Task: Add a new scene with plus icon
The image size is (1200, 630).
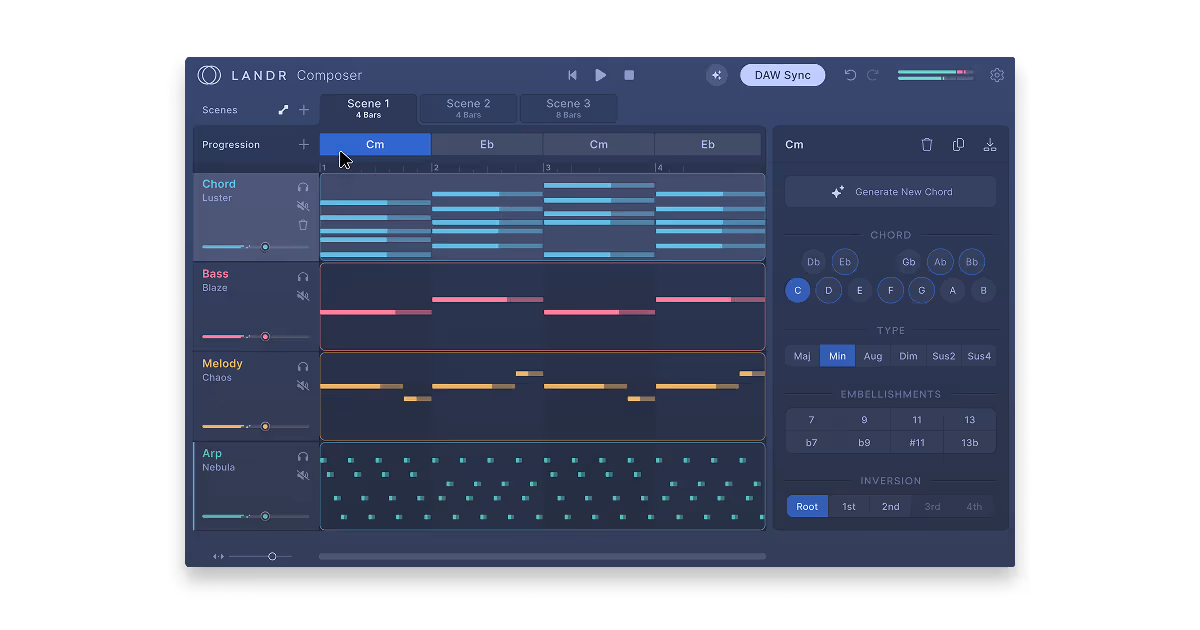Action: 304,110
